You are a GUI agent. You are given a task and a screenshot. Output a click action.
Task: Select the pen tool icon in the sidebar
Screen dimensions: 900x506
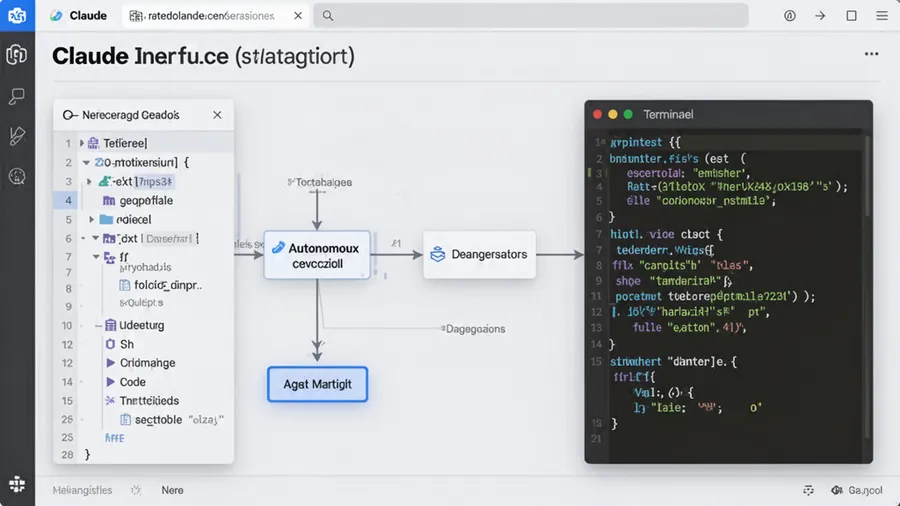pos(17,136)
